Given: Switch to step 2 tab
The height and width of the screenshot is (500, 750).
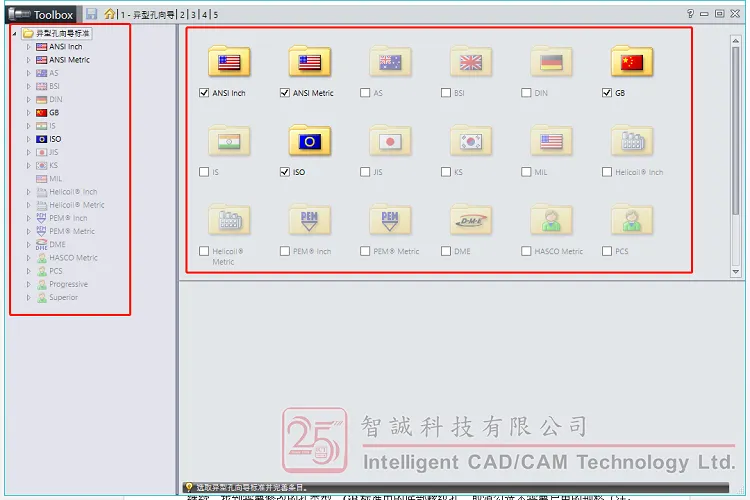Looking at the screenshot, I should [182, 15].
